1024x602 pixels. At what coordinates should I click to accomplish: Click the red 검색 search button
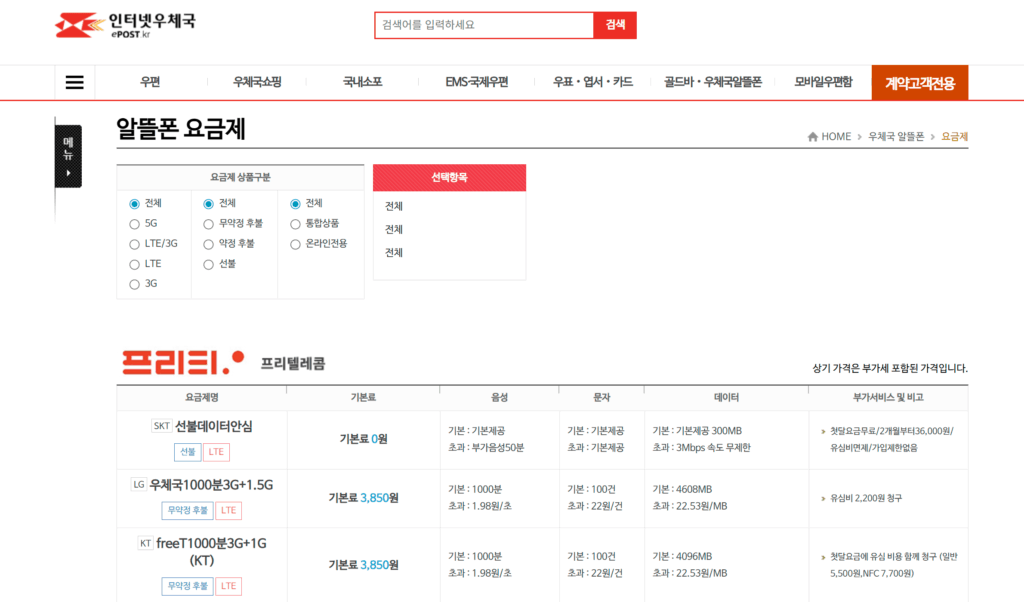[615, 25]
